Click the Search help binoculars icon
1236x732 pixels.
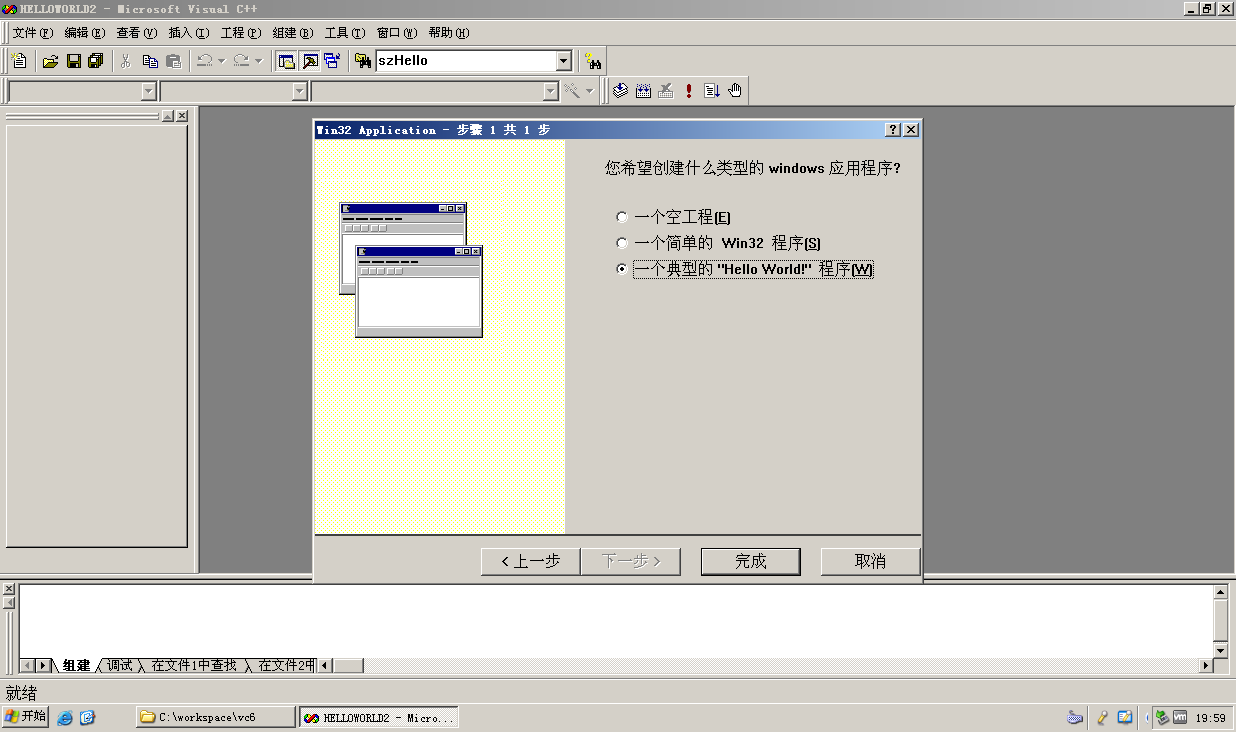tap(593, 61)
